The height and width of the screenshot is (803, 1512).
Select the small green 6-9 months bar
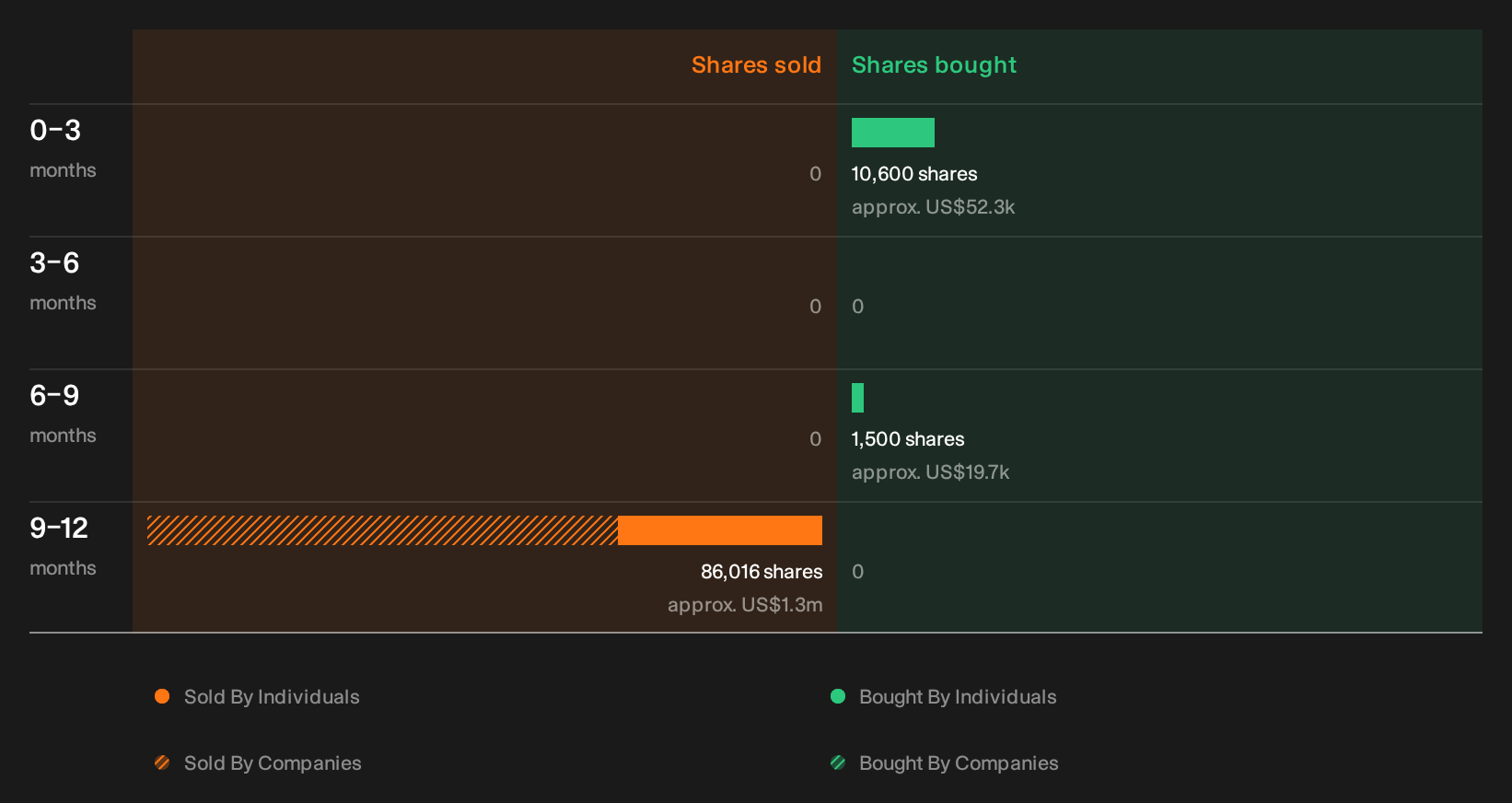pyautogui.click(x=857, y=398)
